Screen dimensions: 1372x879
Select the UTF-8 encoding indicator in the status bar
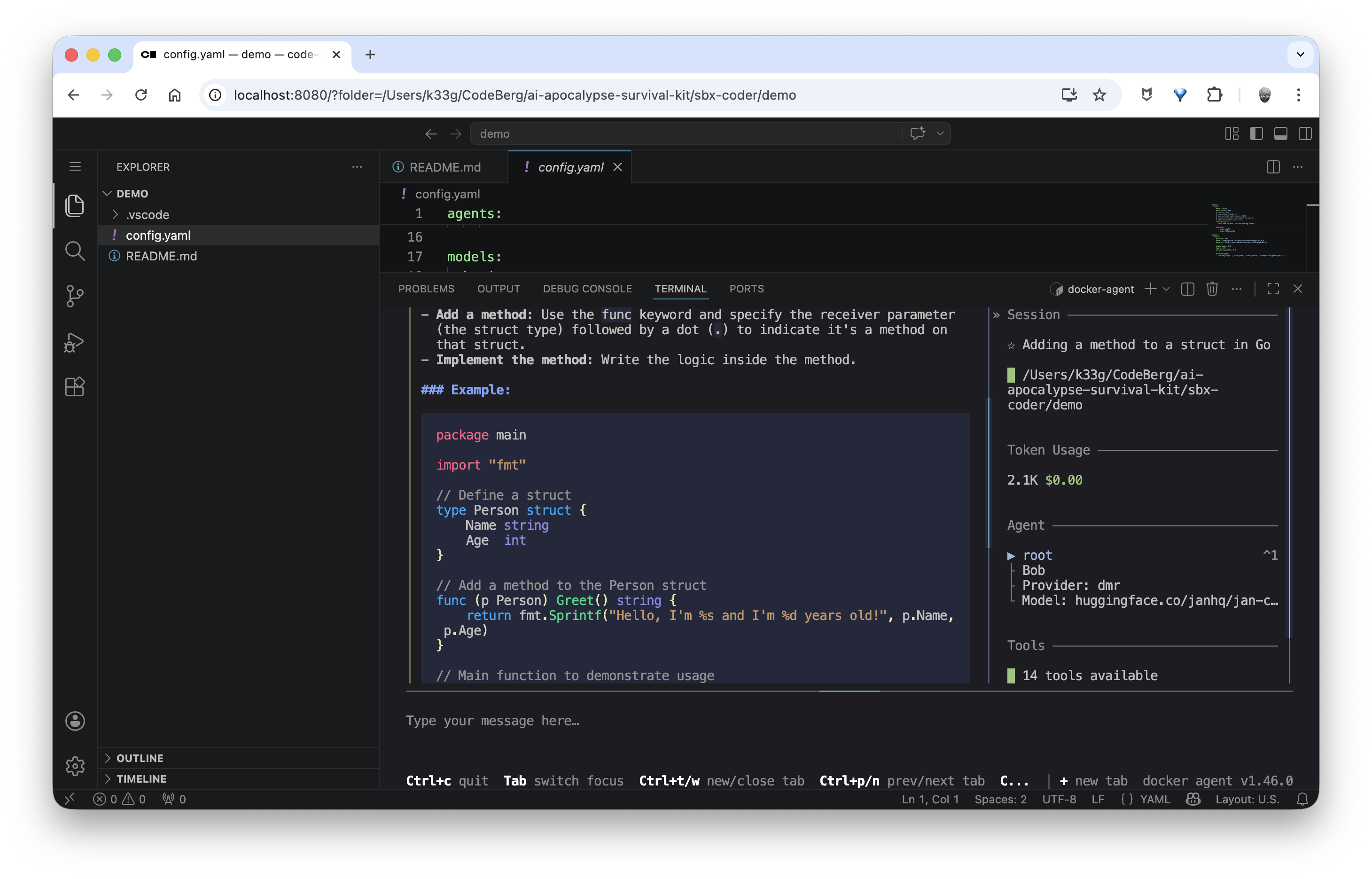click(1059, 799)
